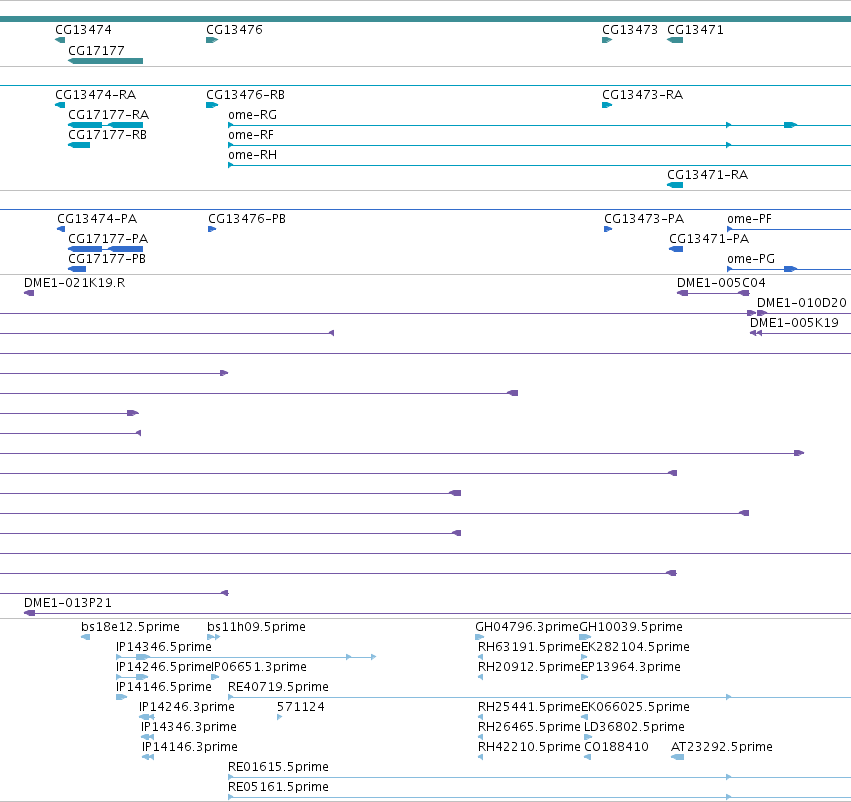This screenshot has width=851, height=802.
Task: Open the CG13476 gene label
Action: [x=234, y=30]
